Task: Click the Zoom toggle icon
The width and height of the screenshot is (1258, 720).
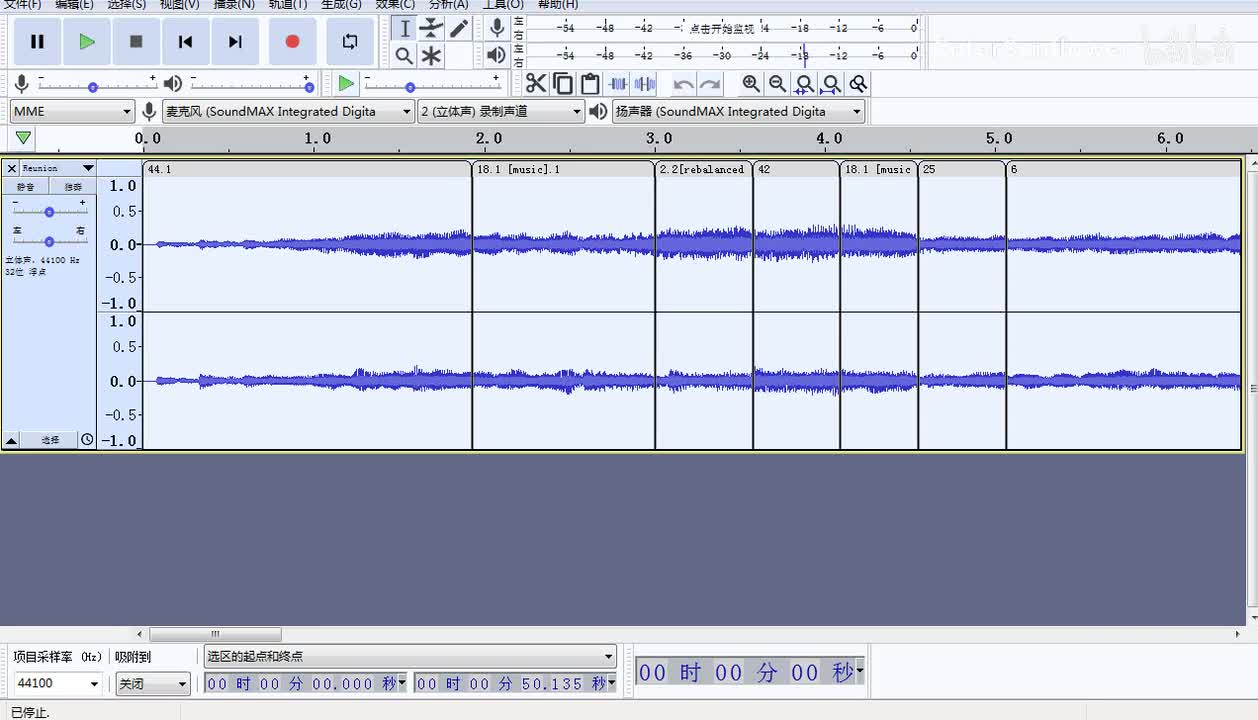Action: click(858, 84)
